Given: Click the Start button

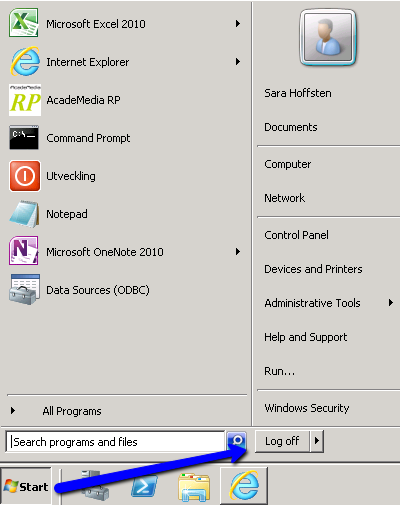Looking at the screenshot, I should click(x=26, y=487).
